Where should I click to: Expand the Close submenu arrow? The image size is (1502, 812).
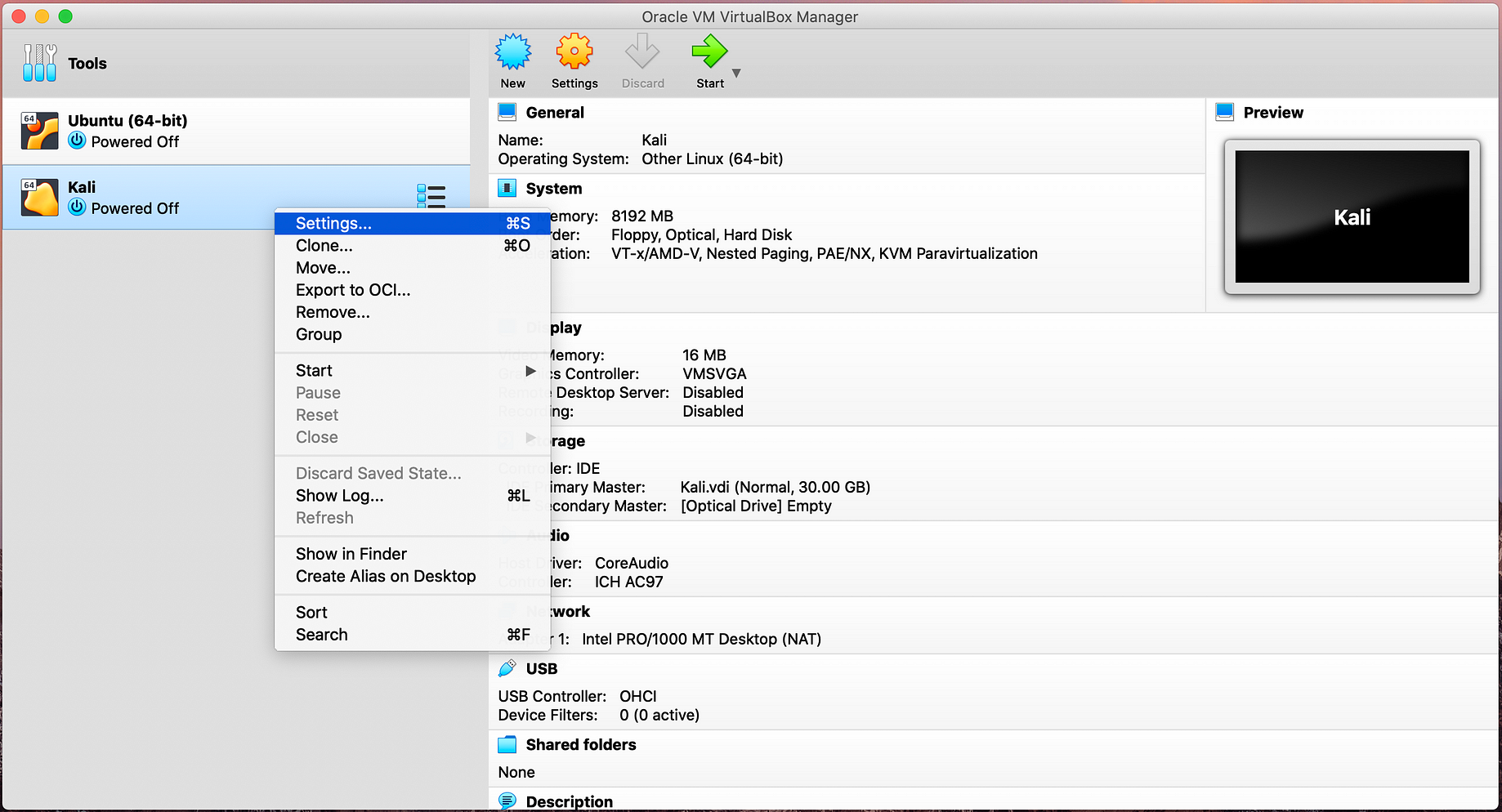tap(530, 437)
